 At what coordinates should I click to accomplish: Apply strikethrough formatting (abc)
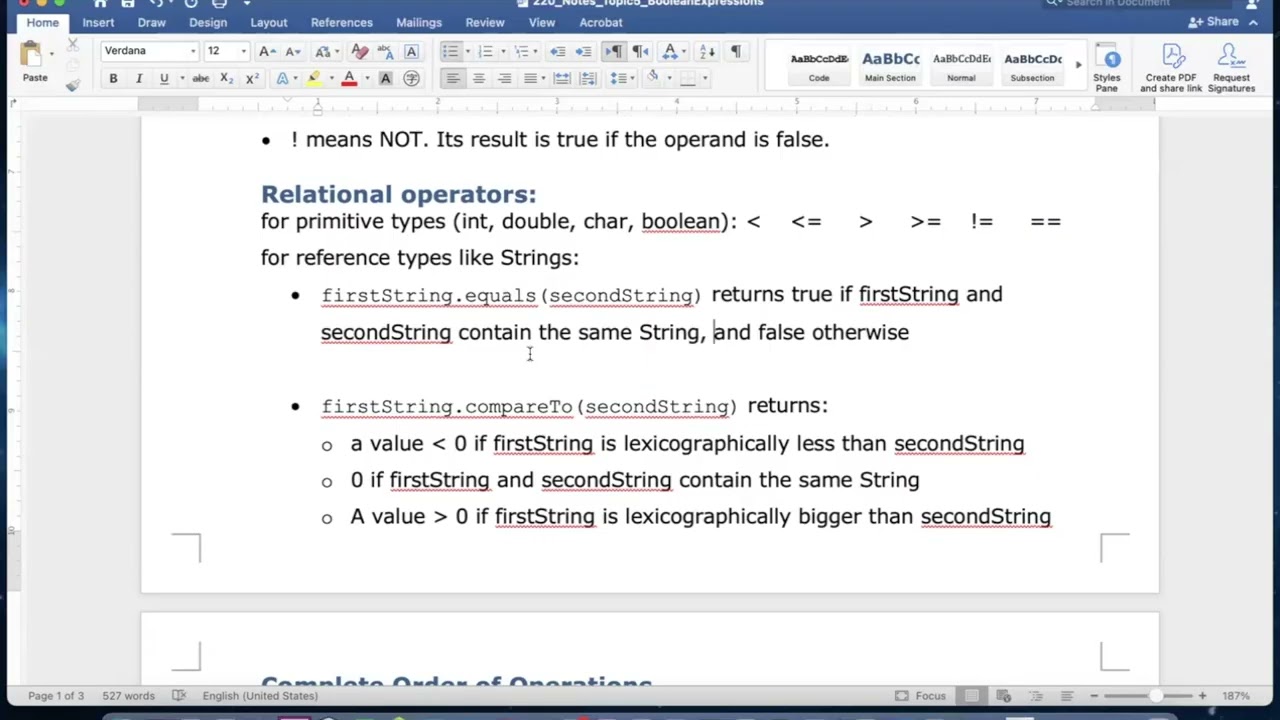200,78
